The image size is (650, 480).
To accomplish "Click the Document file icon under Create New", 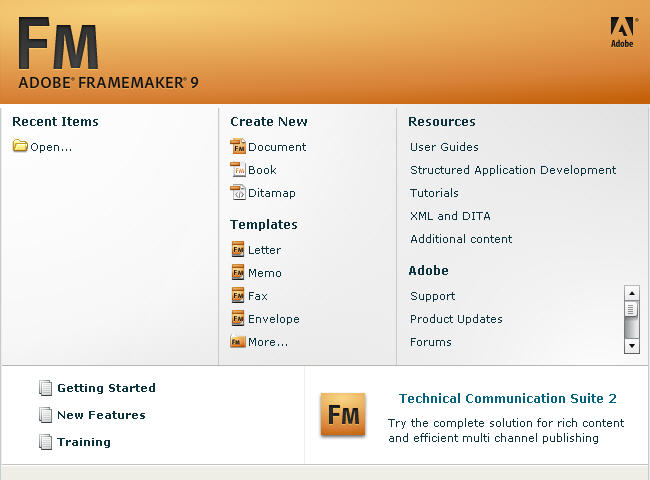I will pos(238,146).
